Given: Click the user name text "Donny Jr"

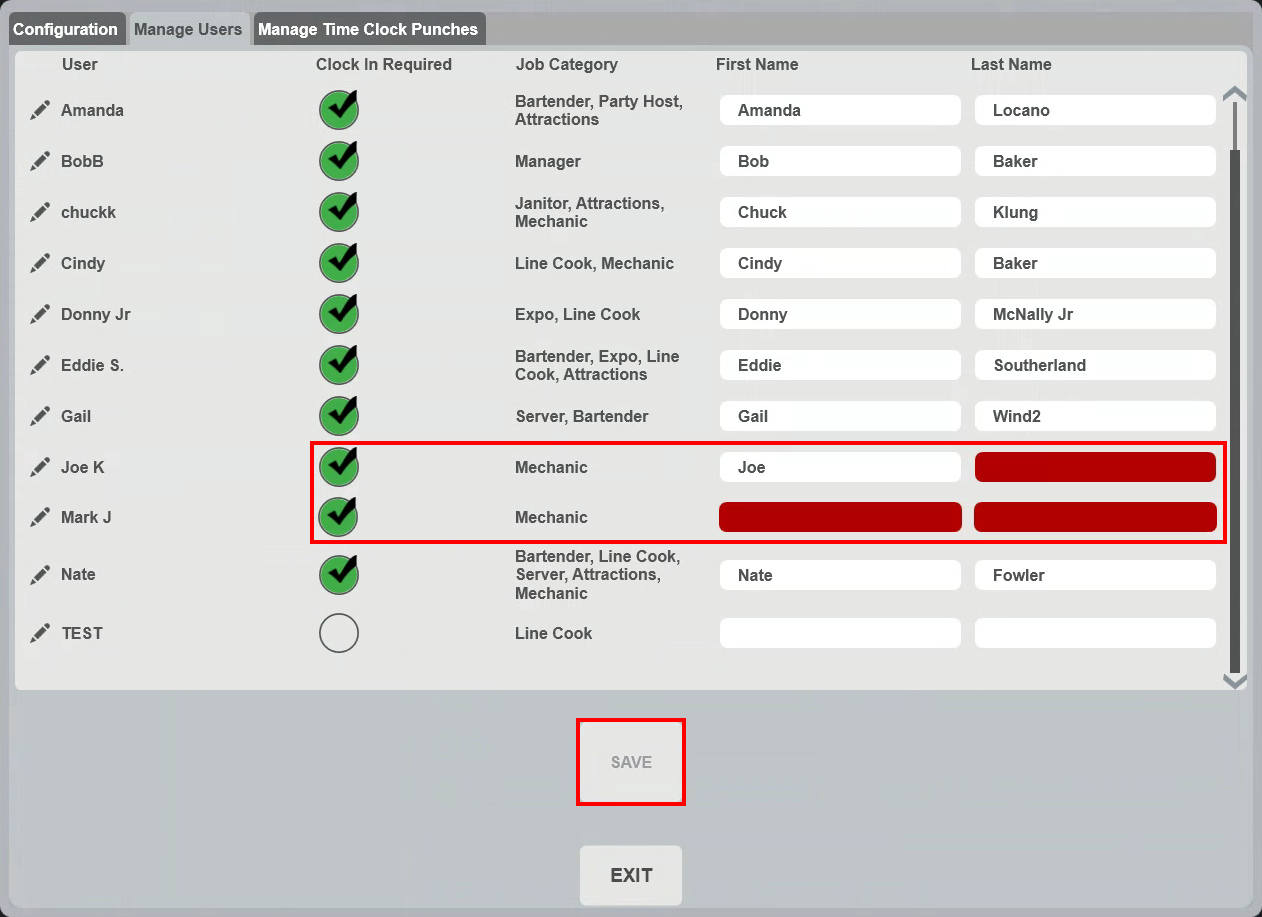Looking at the screenshot, I should tap(96, 314).
